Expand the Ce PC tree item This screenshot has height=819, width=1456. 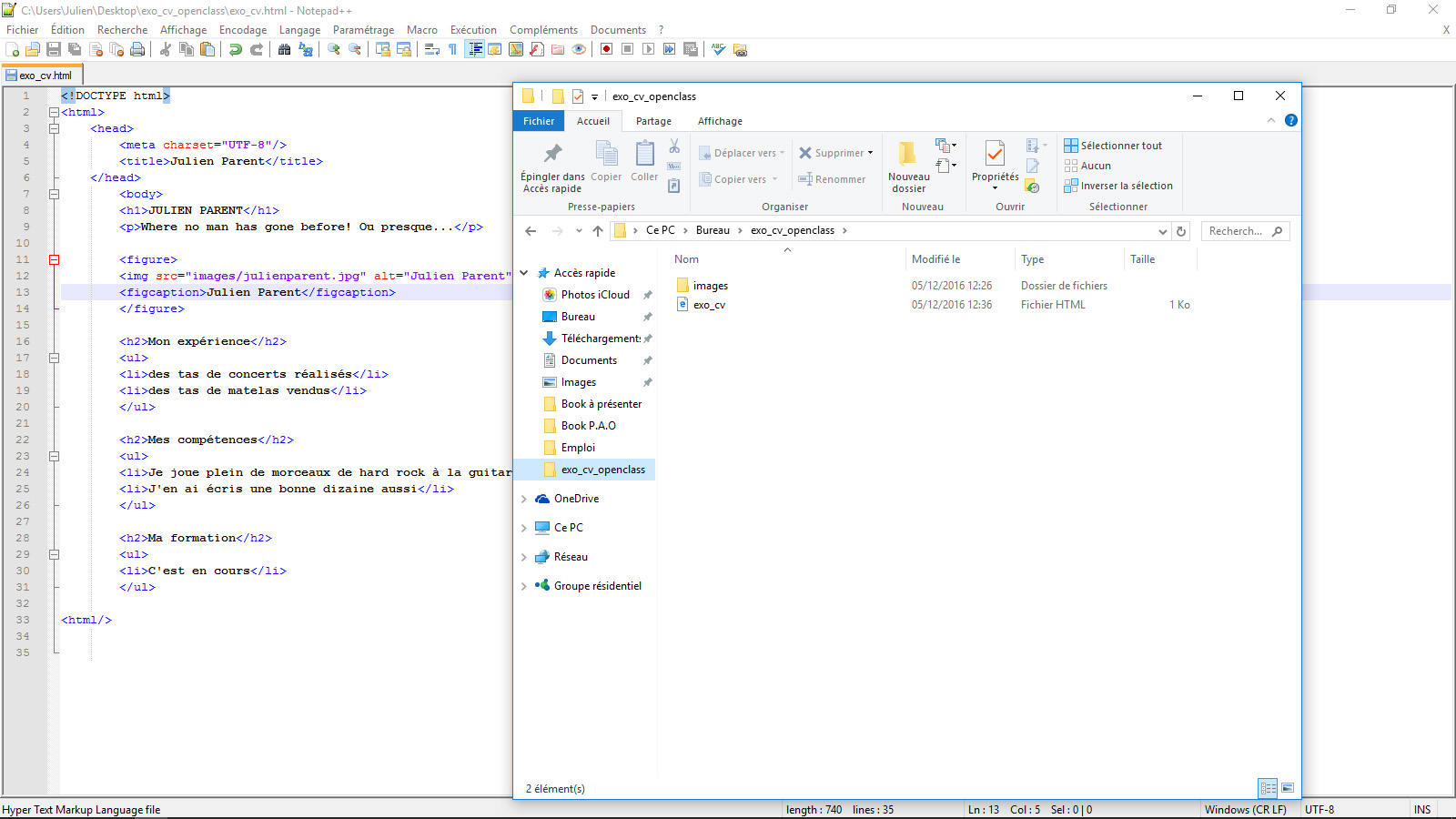pyautogui.click(x=524, y=528)
